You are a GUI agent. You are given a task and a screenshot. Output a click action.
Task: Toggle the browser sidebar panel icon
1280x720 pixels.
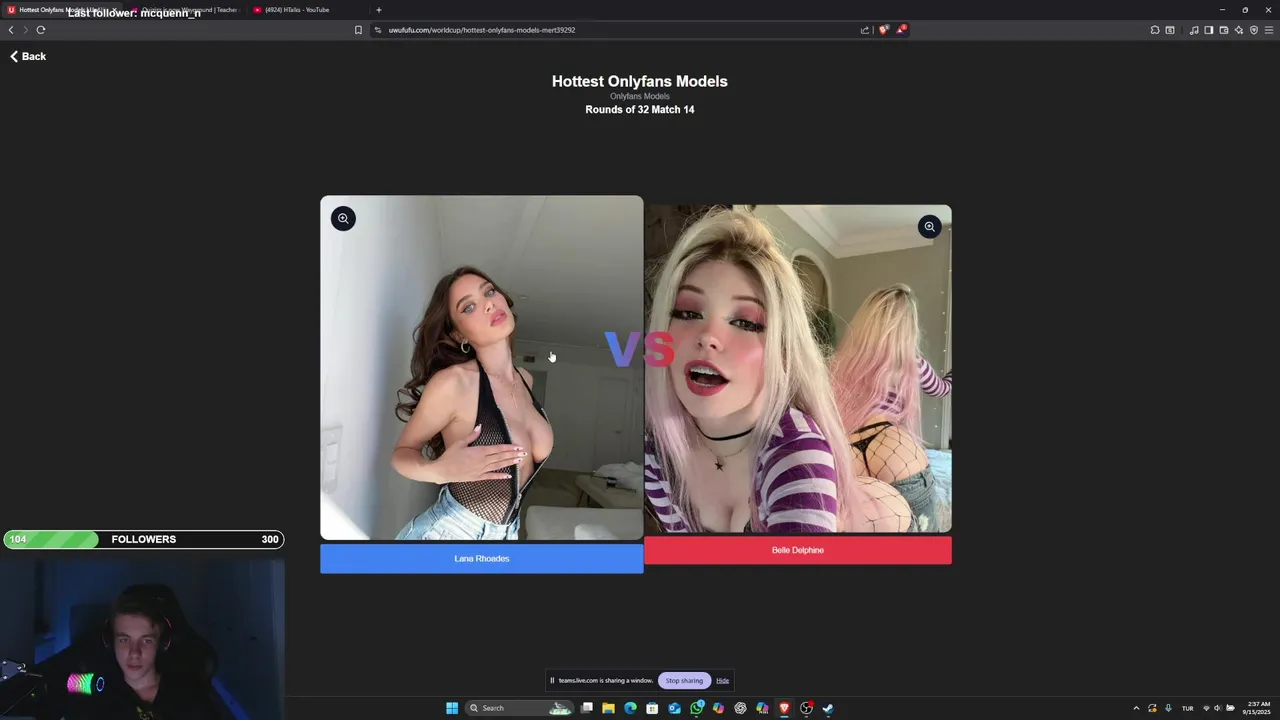[x=1209, y=30]
